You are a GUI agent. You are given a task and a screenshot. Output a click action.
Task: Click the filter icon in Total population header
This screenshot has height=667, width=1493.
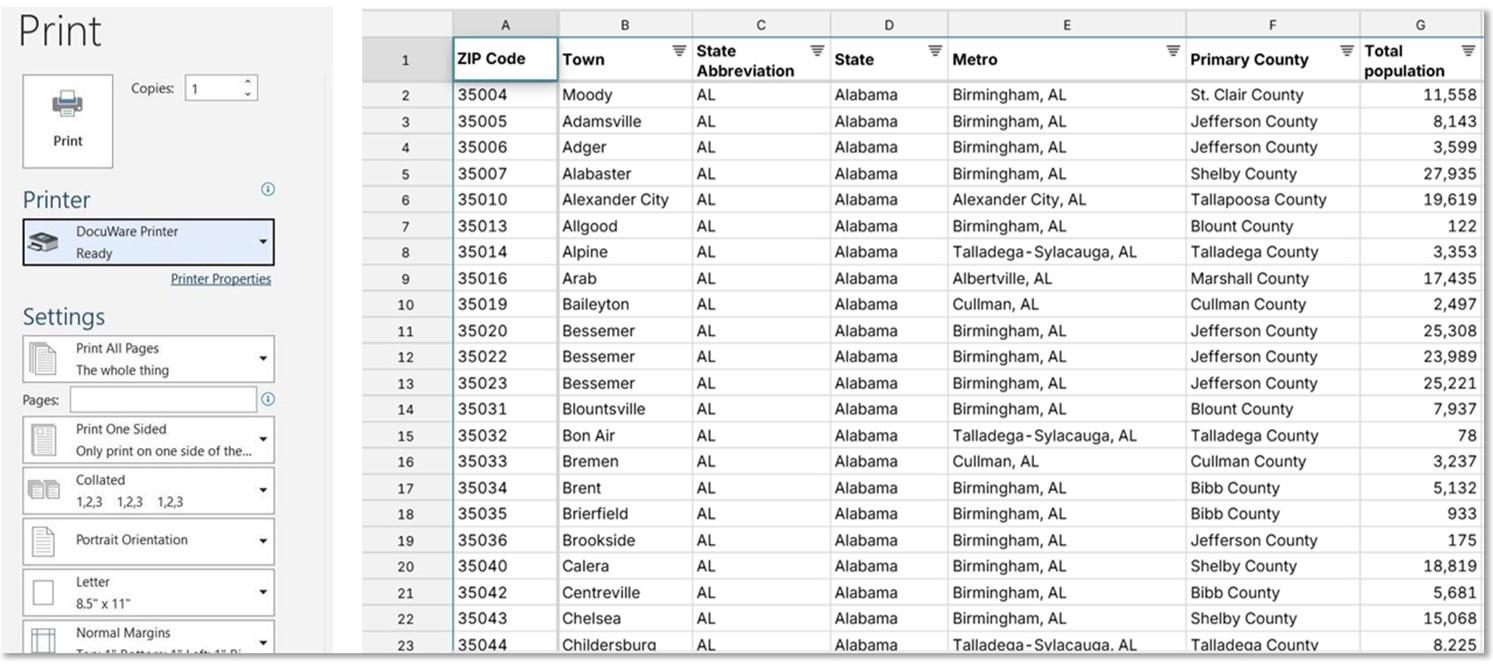(x=1468, y=50)
